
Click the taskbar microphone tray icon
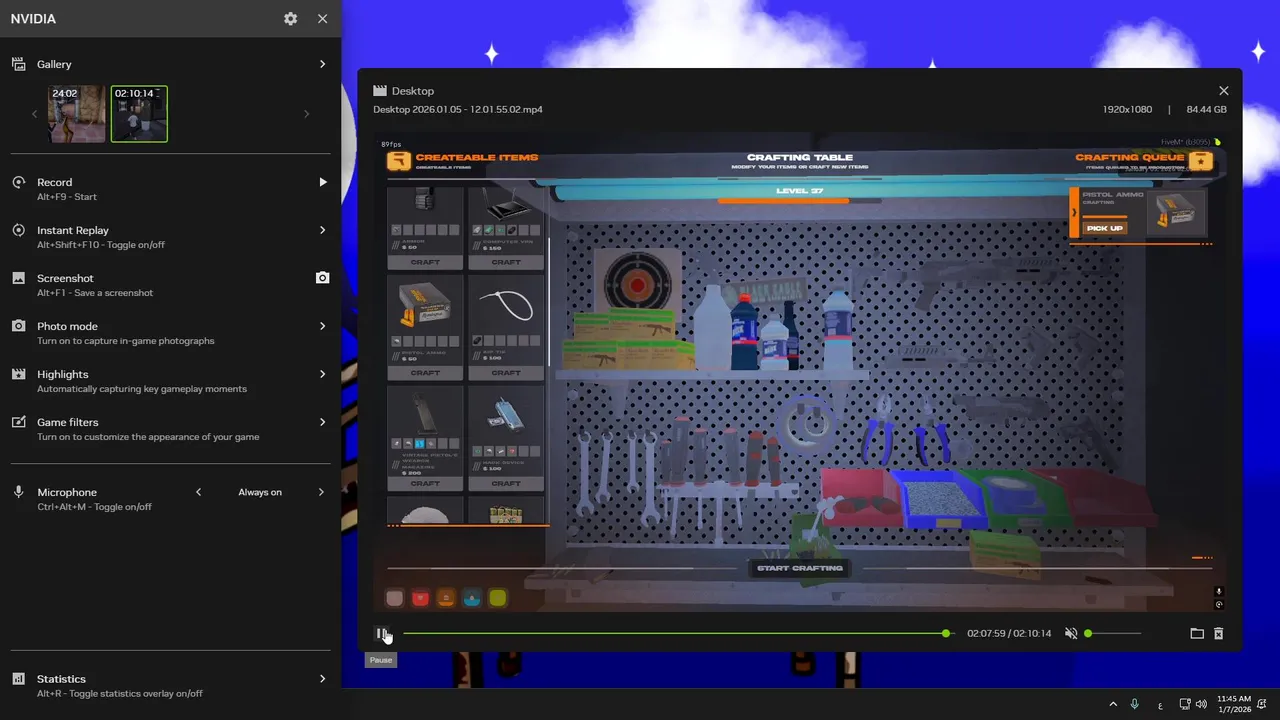(1134, 704)
